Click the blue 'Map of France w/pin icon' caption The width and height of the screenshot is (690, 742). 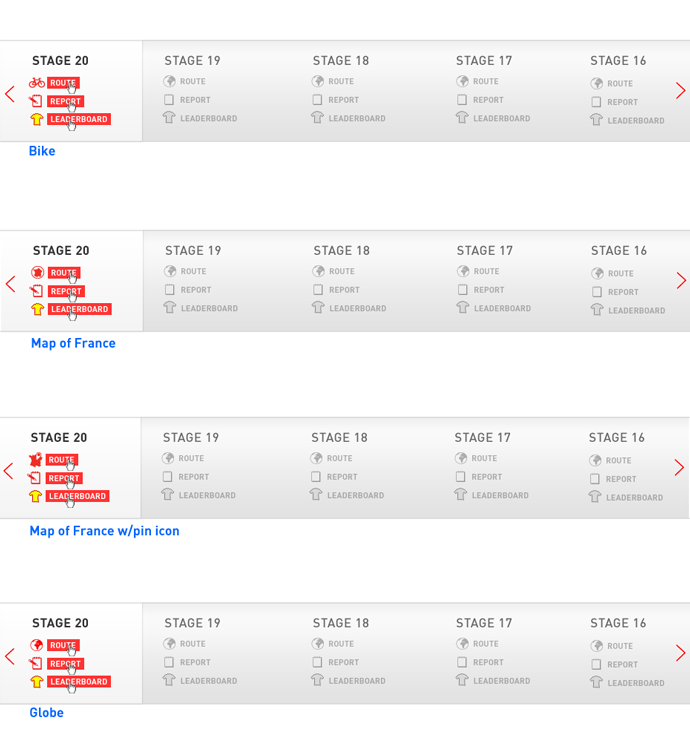(105, 531)
